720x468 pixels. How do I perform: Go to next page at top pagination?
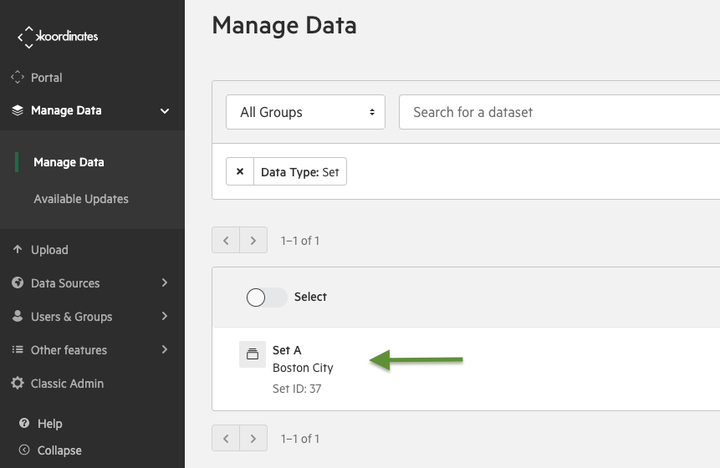click(253, 240)
